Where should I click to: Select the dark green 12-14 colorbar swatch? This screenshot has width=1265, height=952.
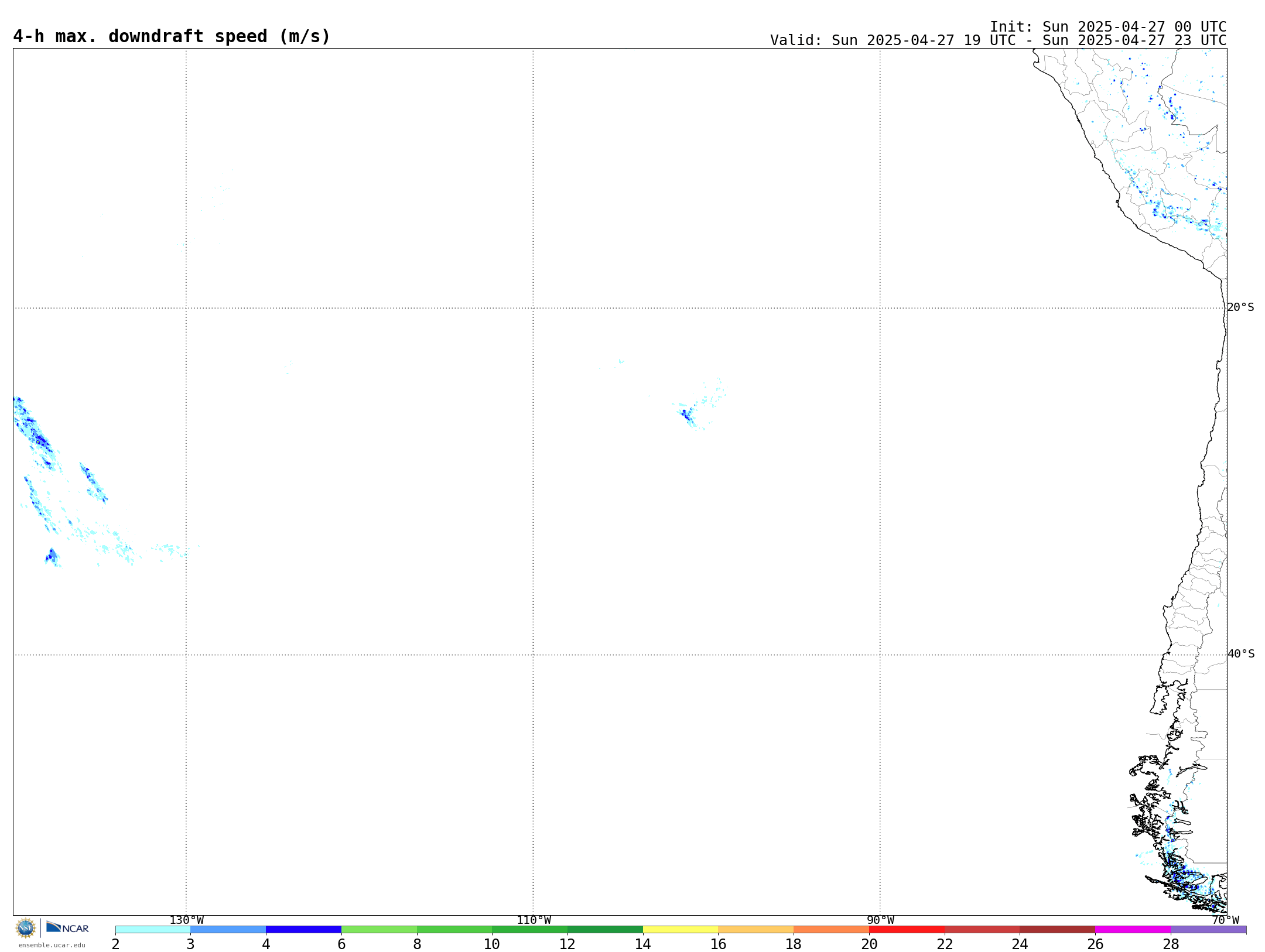click(x=605, y=930)
